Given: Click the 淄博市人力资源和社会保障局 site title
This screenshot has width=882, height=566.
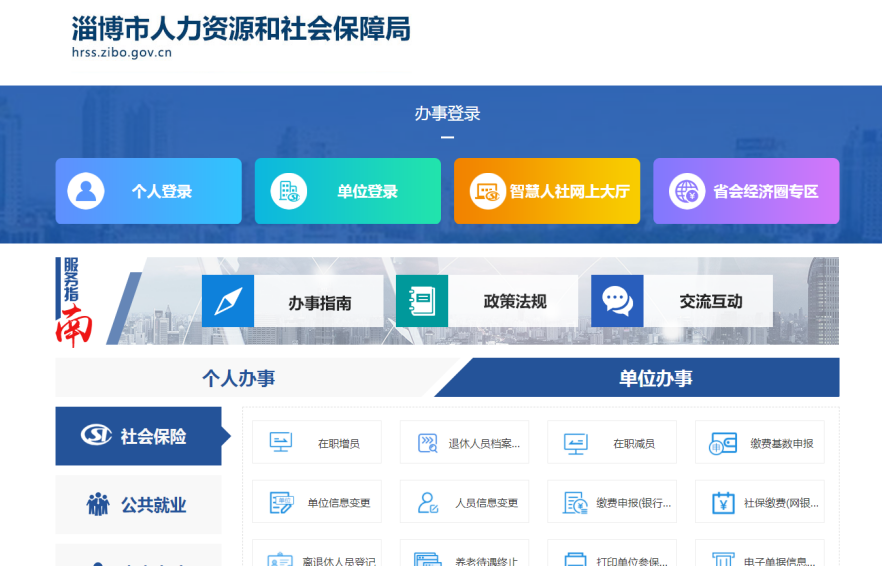Looking at the screenshot, I should (x=241, y=28).
